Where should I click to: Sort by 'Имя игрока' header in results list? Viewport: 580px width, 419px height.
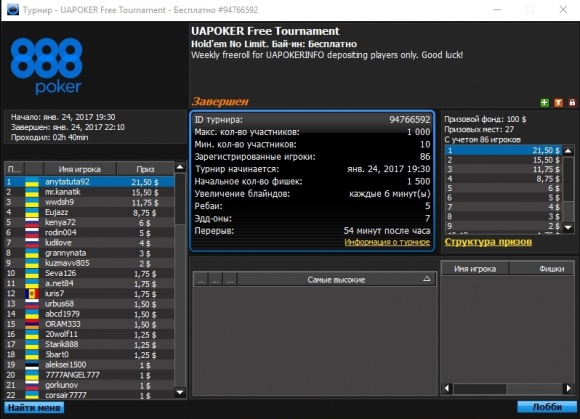(x=80, y=169)
